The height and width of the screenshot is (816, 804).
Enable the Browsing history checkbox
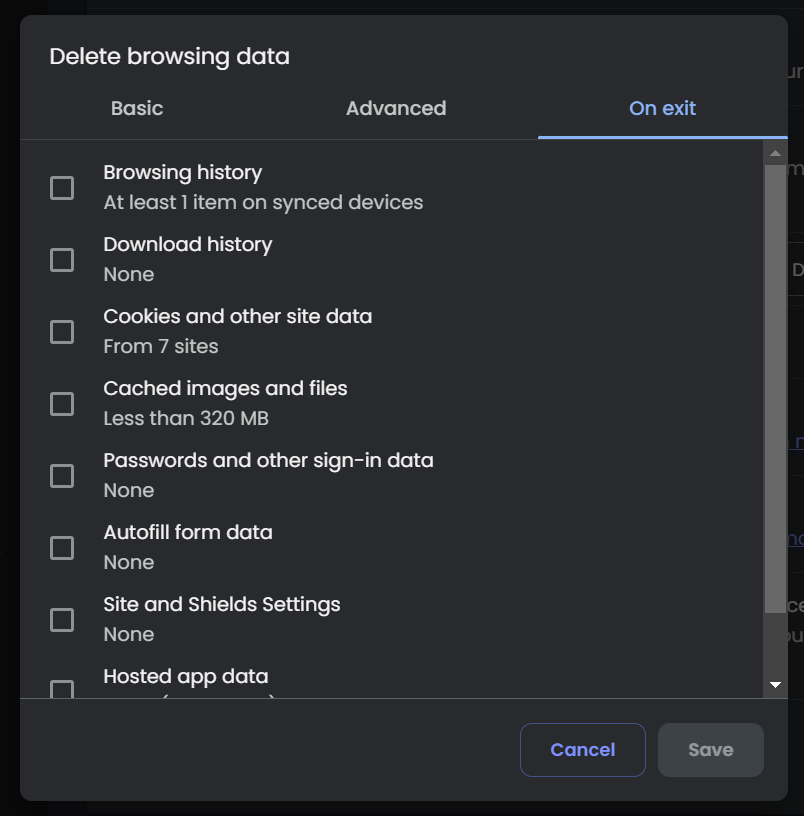coord(62,188)
